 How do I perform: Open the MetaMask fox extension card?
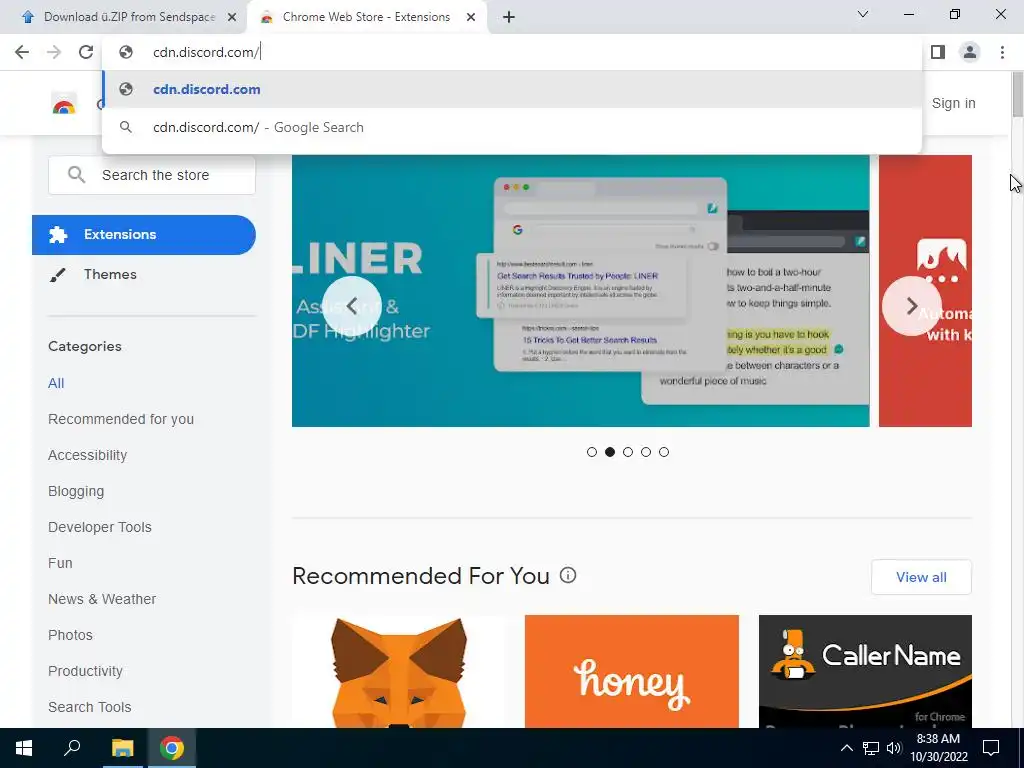[x=399, y=671]
